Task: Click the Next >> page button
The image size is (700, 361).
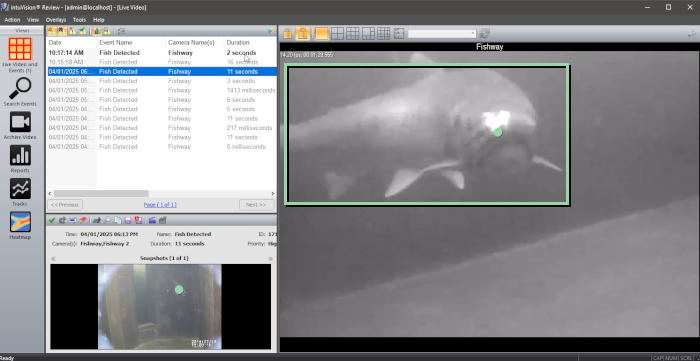Action: pos(256,205)
